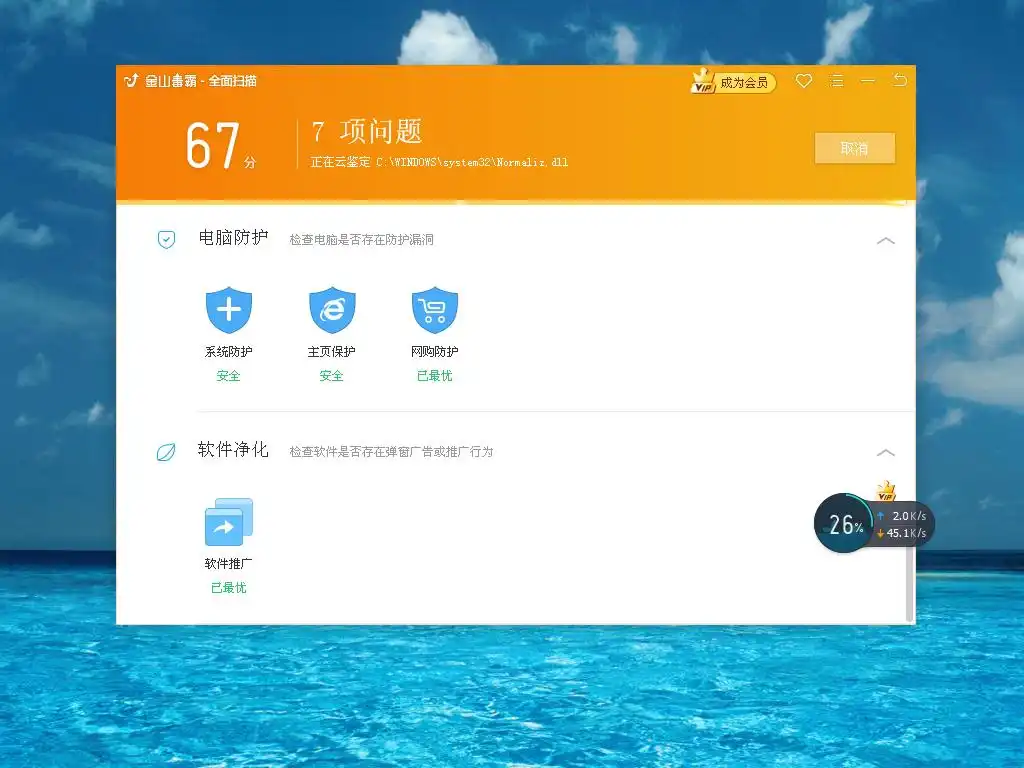Click the 安全 status under 系统防护
1024x768 pixels.
(x=229, y=376)
